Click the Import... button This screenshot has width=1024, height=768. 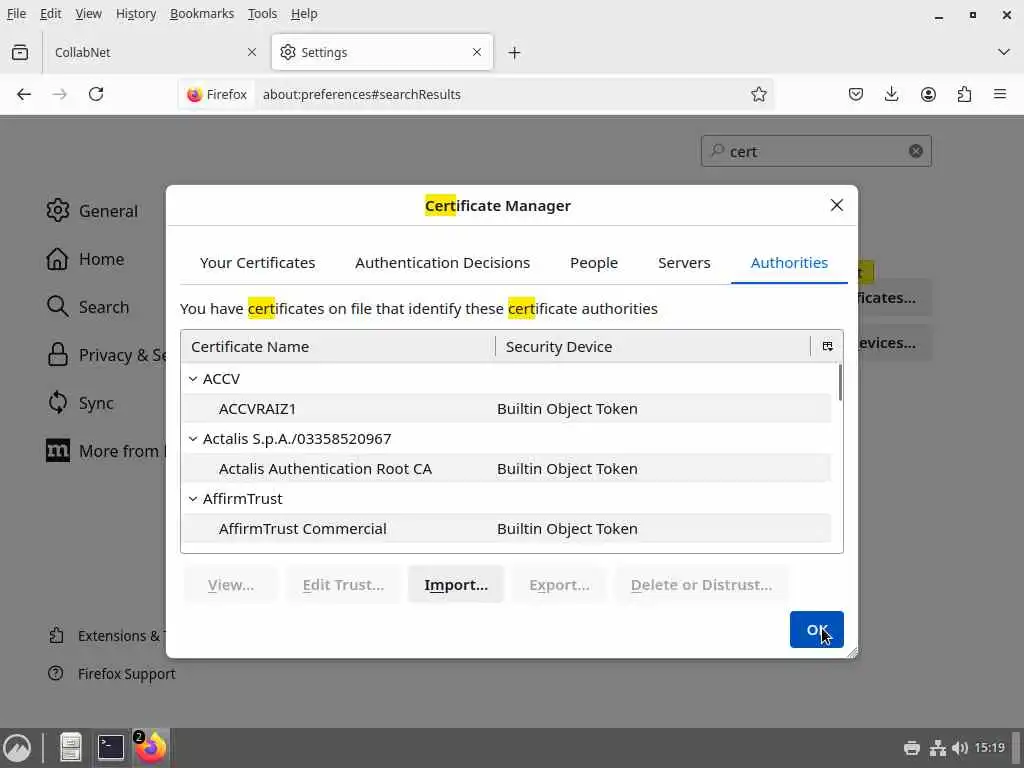click(x=456, y=584)
